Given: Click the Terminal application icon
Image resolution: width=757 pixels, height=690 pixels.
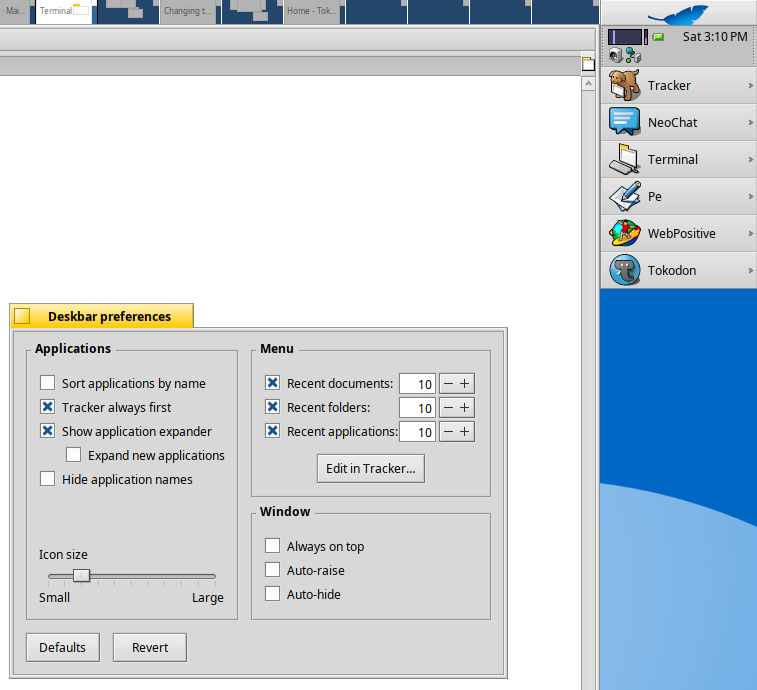Looking at the screenshot, I should (x=624, y=159).
